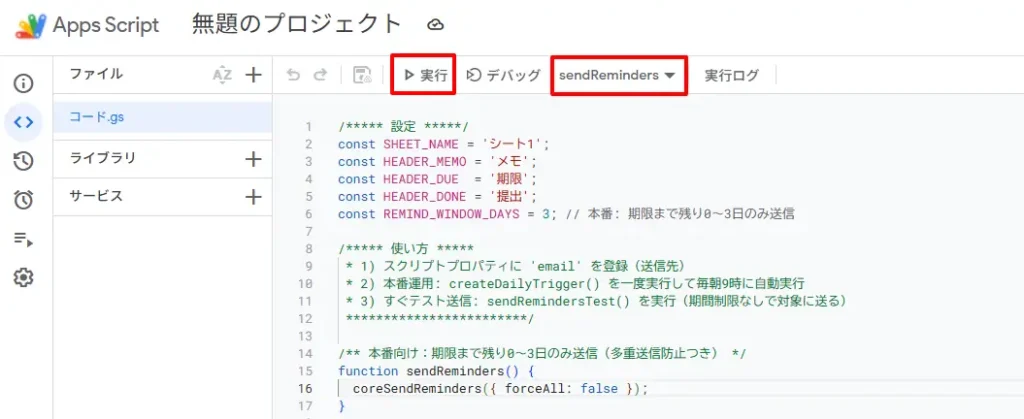Select the コード.gs file
The height and width of the screenshot is (419, 1024).
coord(97,117)
